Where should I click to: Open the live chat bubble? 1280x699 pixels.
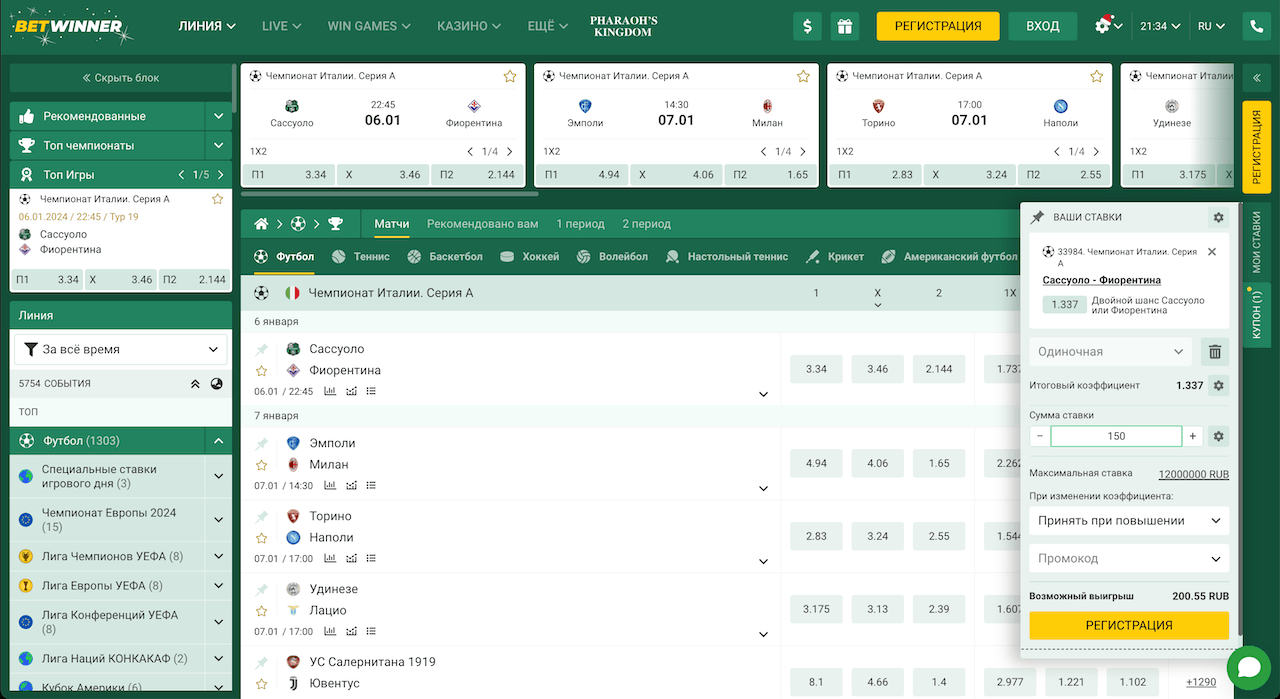(1247, 668)
